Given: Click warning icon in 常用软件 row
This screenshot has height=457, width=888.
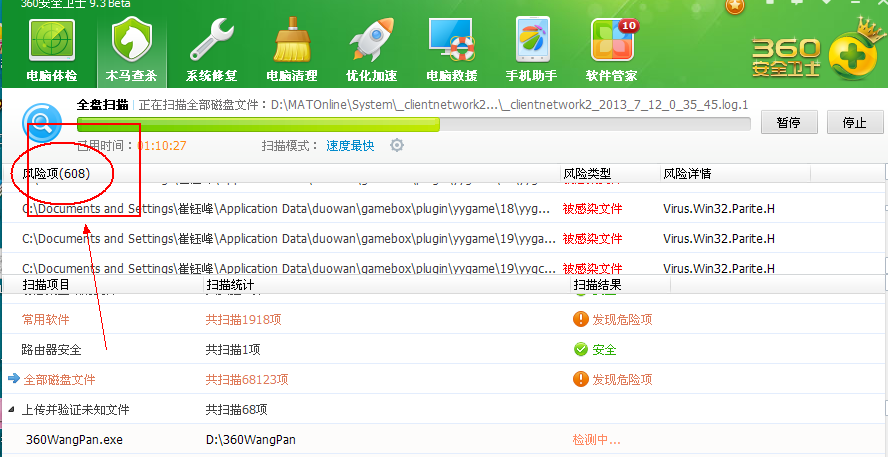Looking at the screenshot, I should tap(580, 319).
